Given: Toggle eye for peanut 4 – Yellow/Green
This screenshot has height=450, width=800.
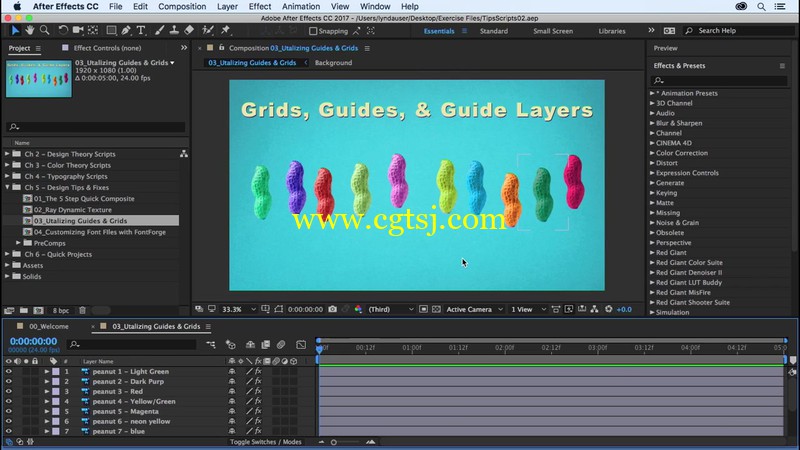Looking at the screenshot, I should (x=9, y=401).
